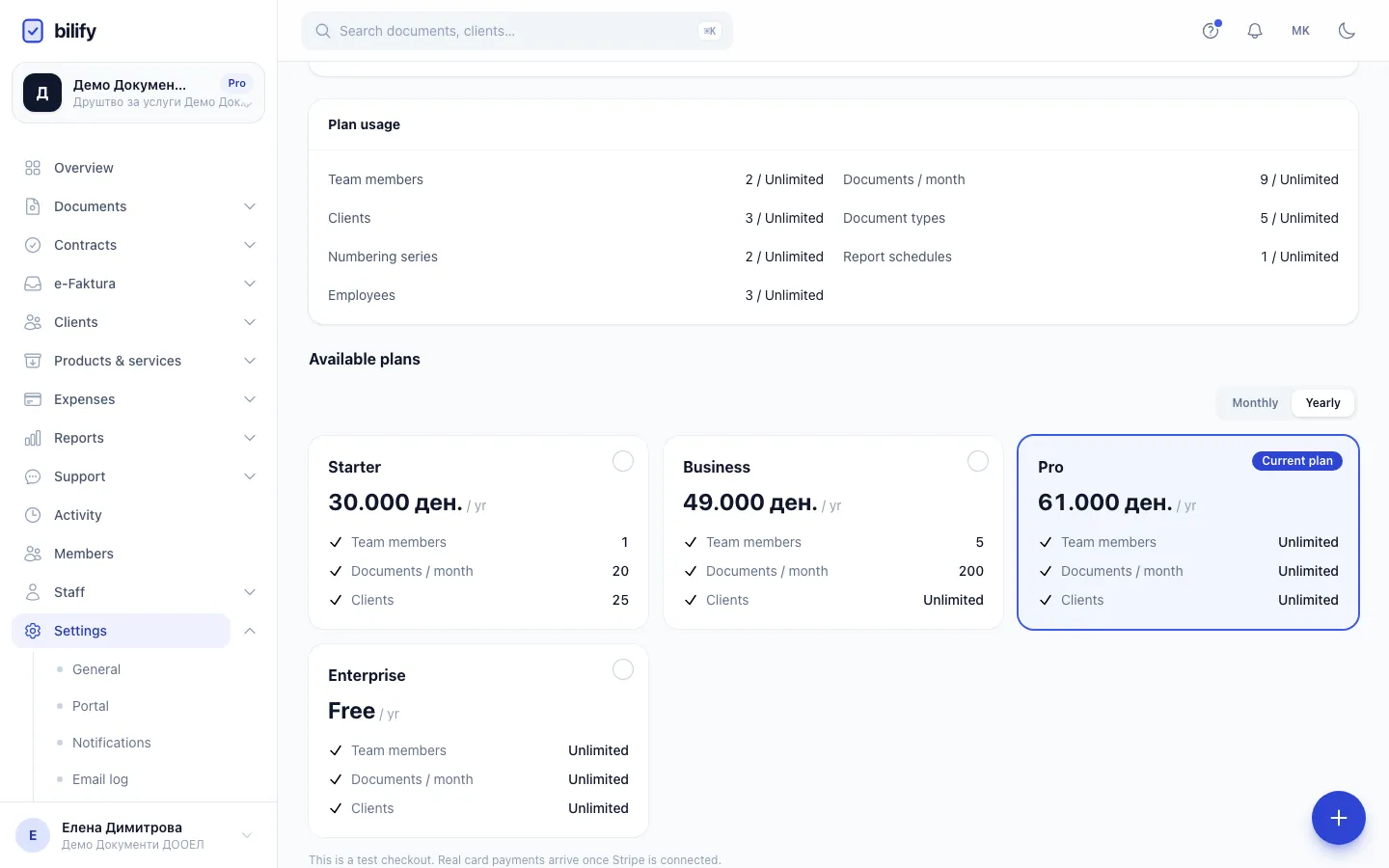Viewport: 1389px width, 868px height.
Task: Open the Елена Димитрова user menu
Action: tap(138, 835)
